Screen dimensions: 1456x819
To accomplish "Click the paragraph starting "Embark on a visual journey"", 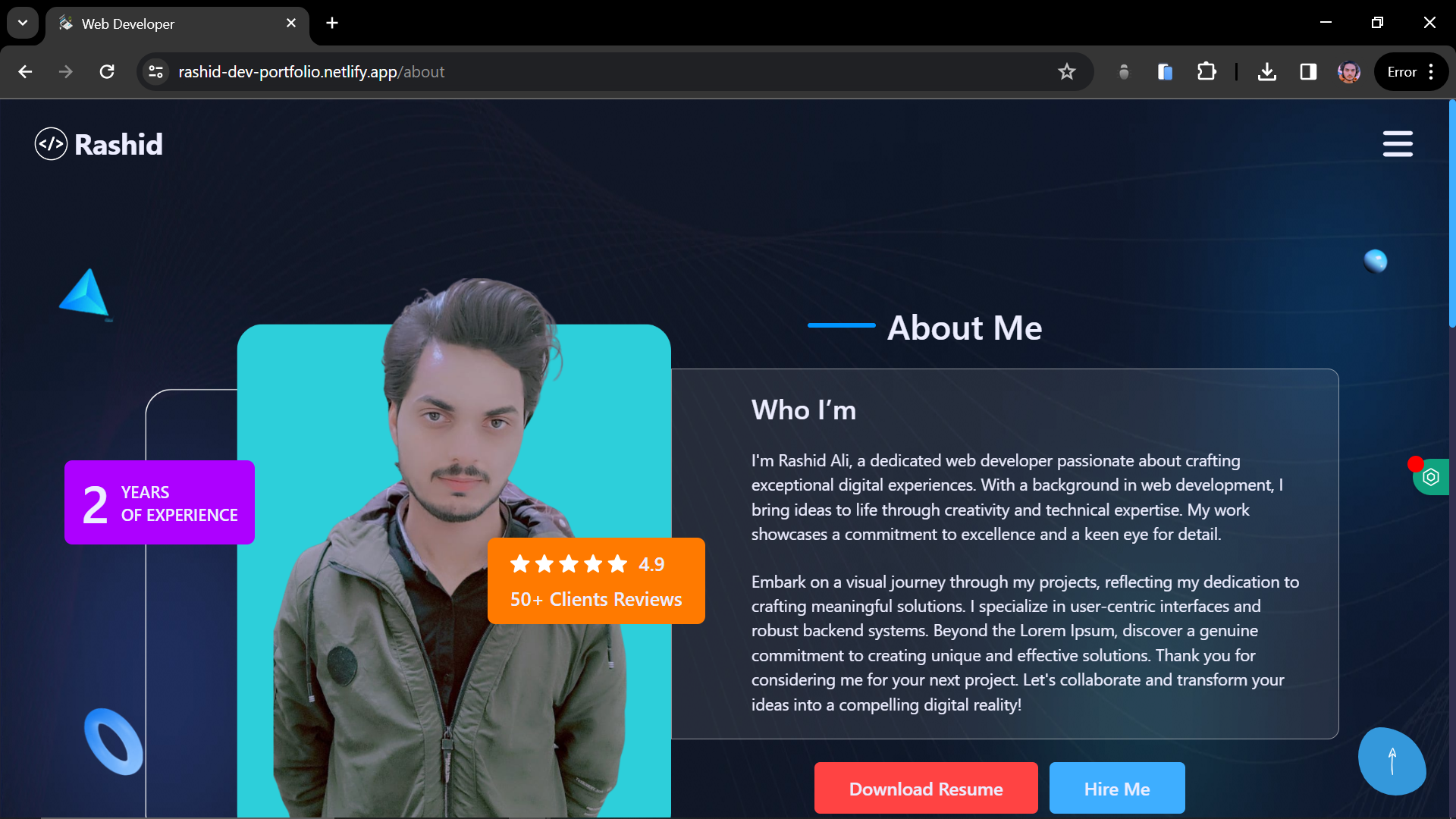I will coord(1025,643).
